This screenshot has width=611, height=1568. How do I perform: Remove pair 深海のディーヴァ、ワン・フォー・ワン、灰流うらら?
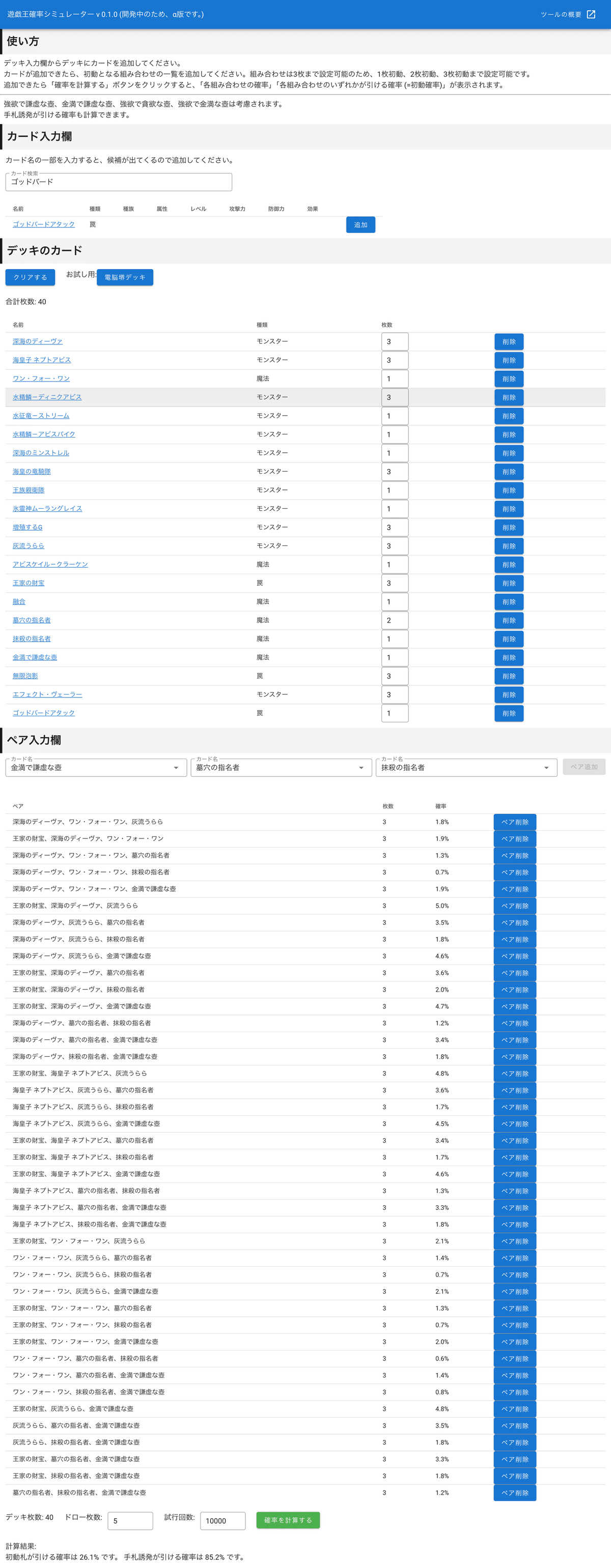click(515, 822)
